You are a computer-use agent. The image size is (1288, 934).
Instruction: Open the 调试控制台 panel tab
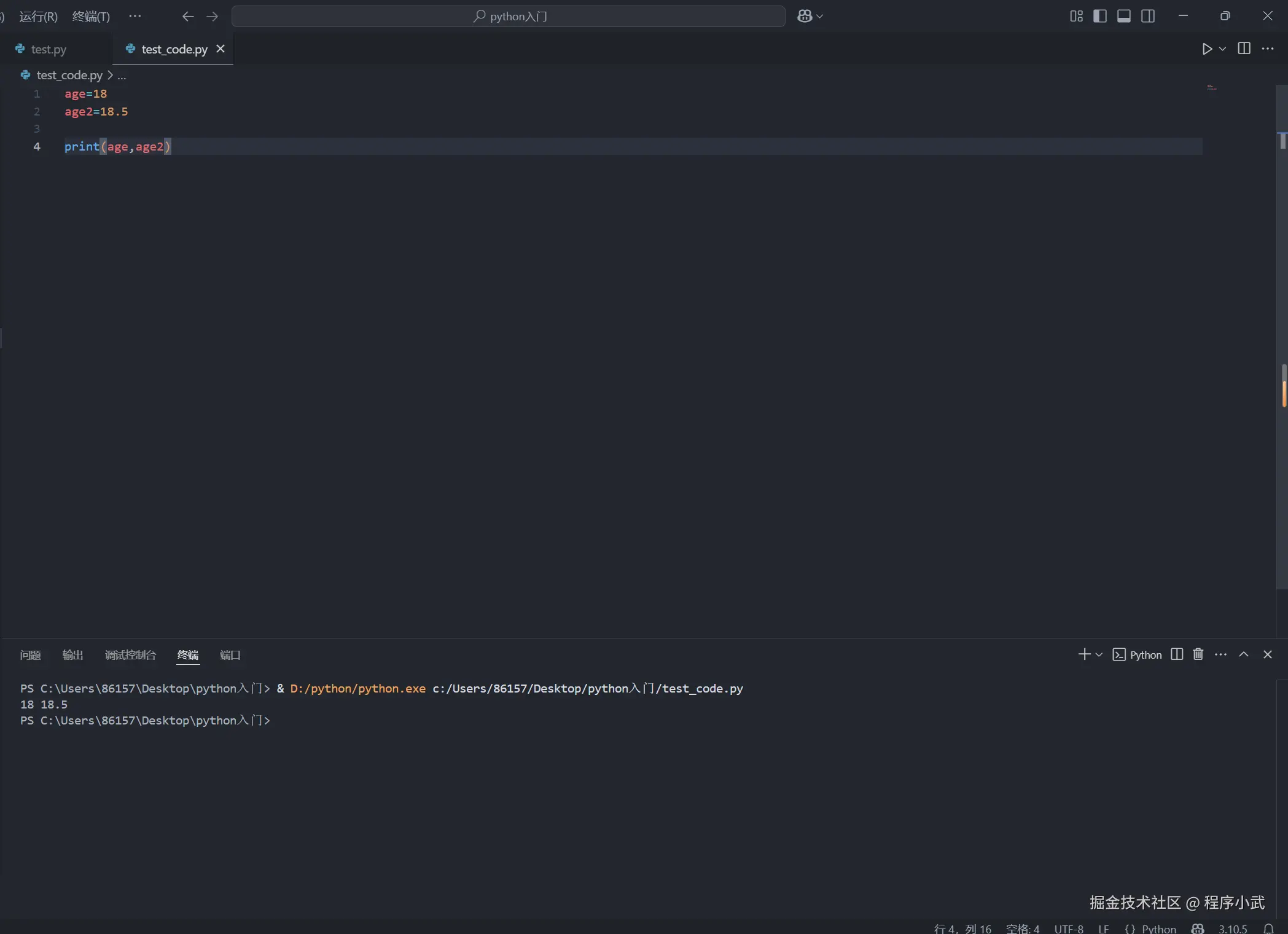click(x=130, y=655)
